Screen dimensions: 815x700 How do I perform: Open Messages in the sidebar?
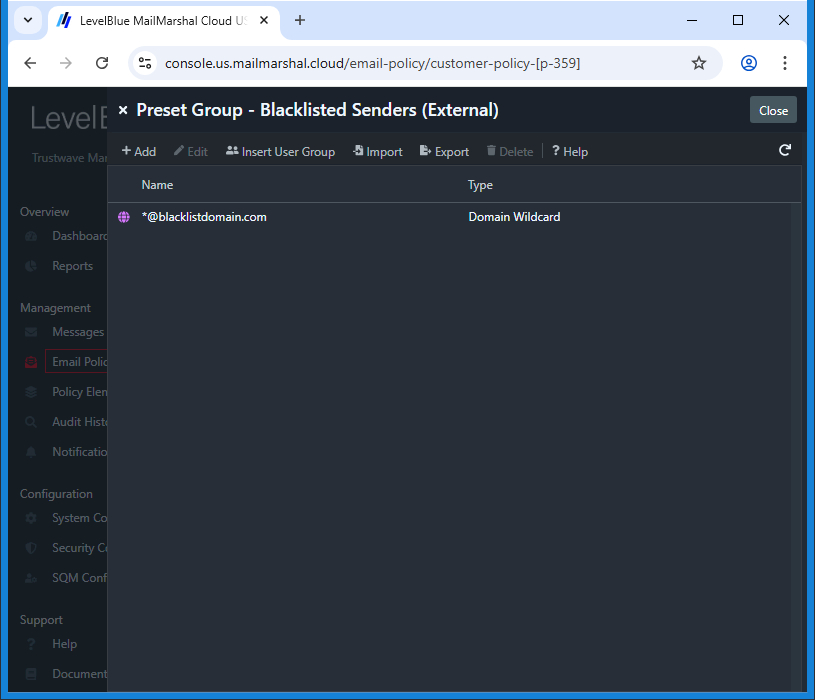[x=78, y=332]
